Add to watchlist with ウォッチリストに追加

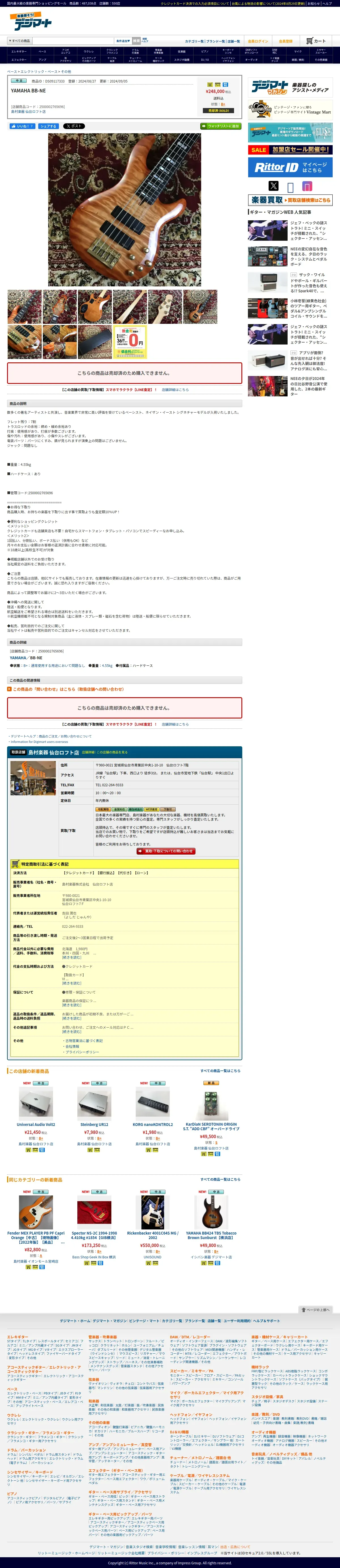(x=220, y=126)
